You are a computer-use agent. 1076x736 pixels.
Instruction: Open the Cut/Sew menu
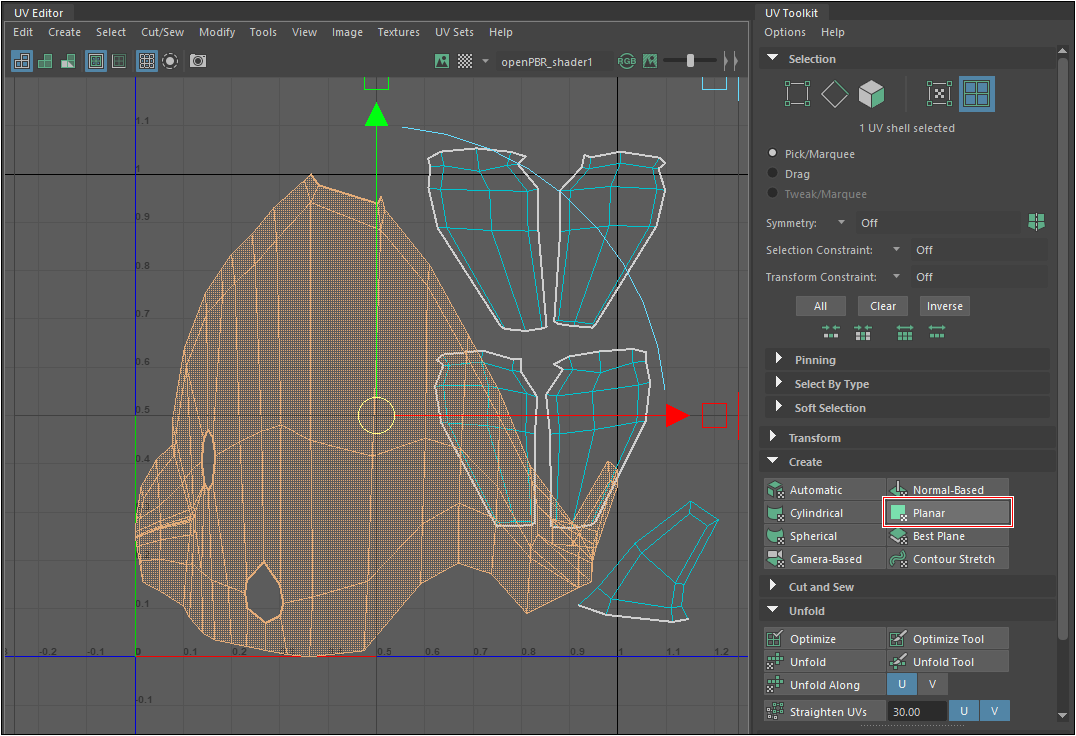(162, 32)
